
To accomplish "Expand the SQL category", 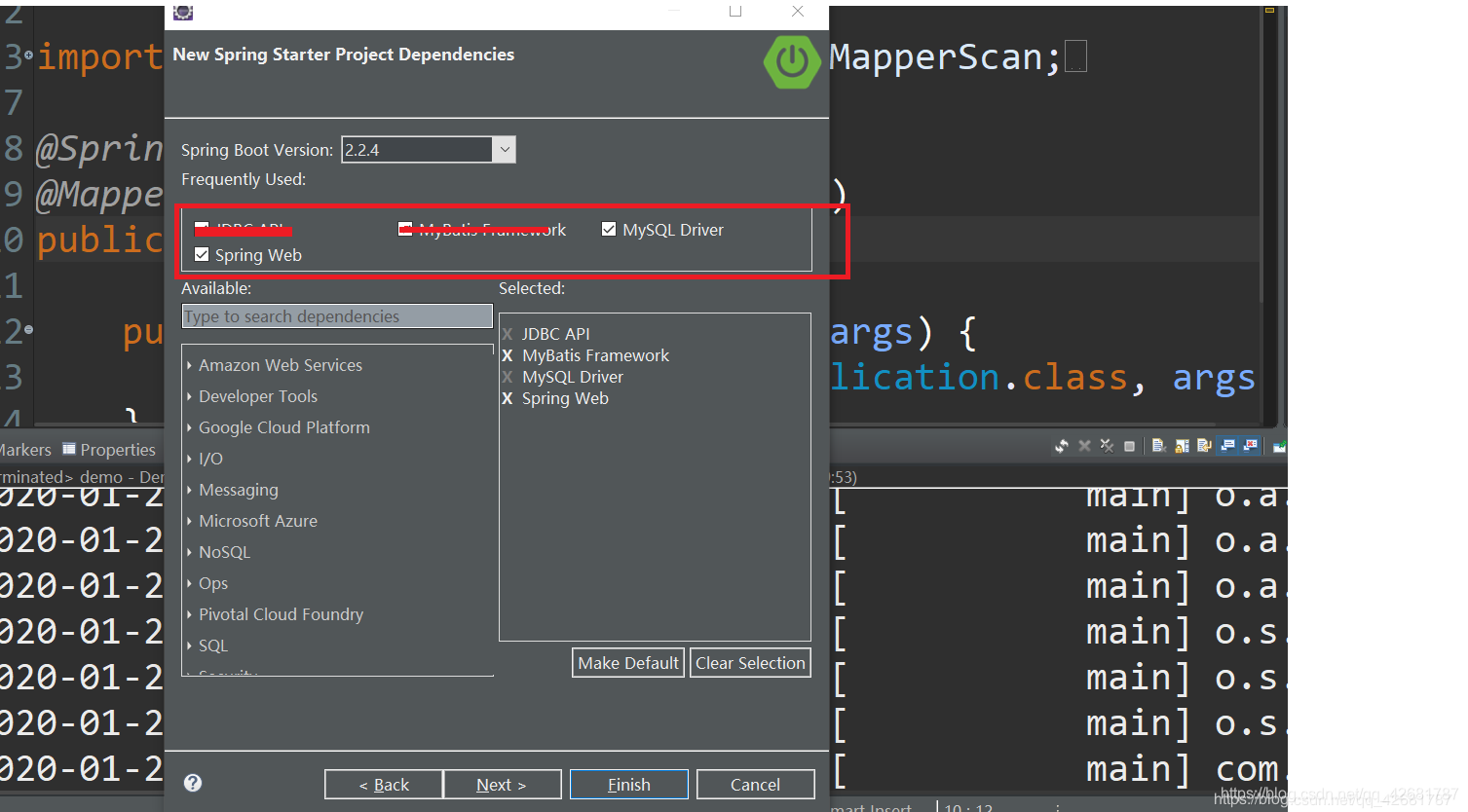I will [x=189, y=646].
